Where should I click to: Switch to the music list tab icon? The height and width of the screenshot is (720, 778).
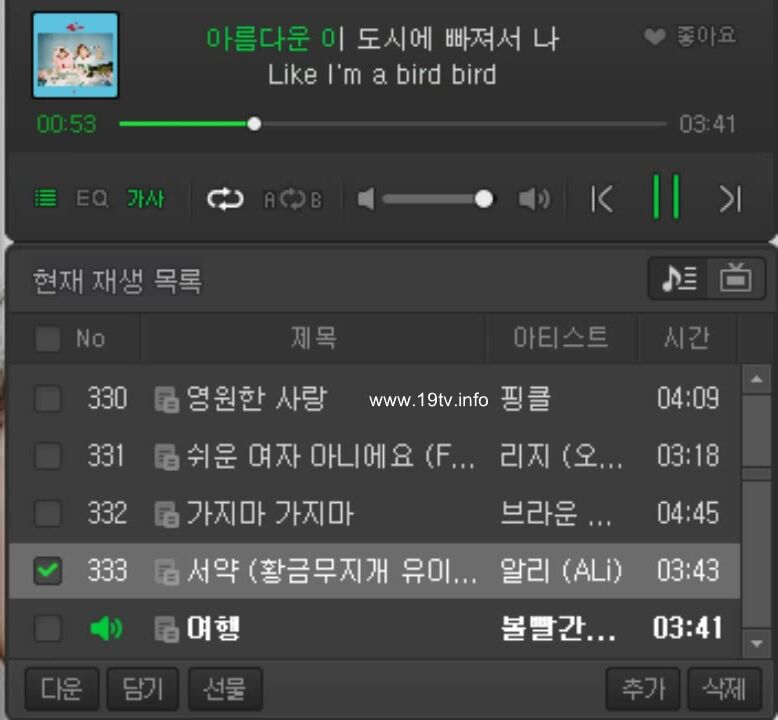point(679,278)
